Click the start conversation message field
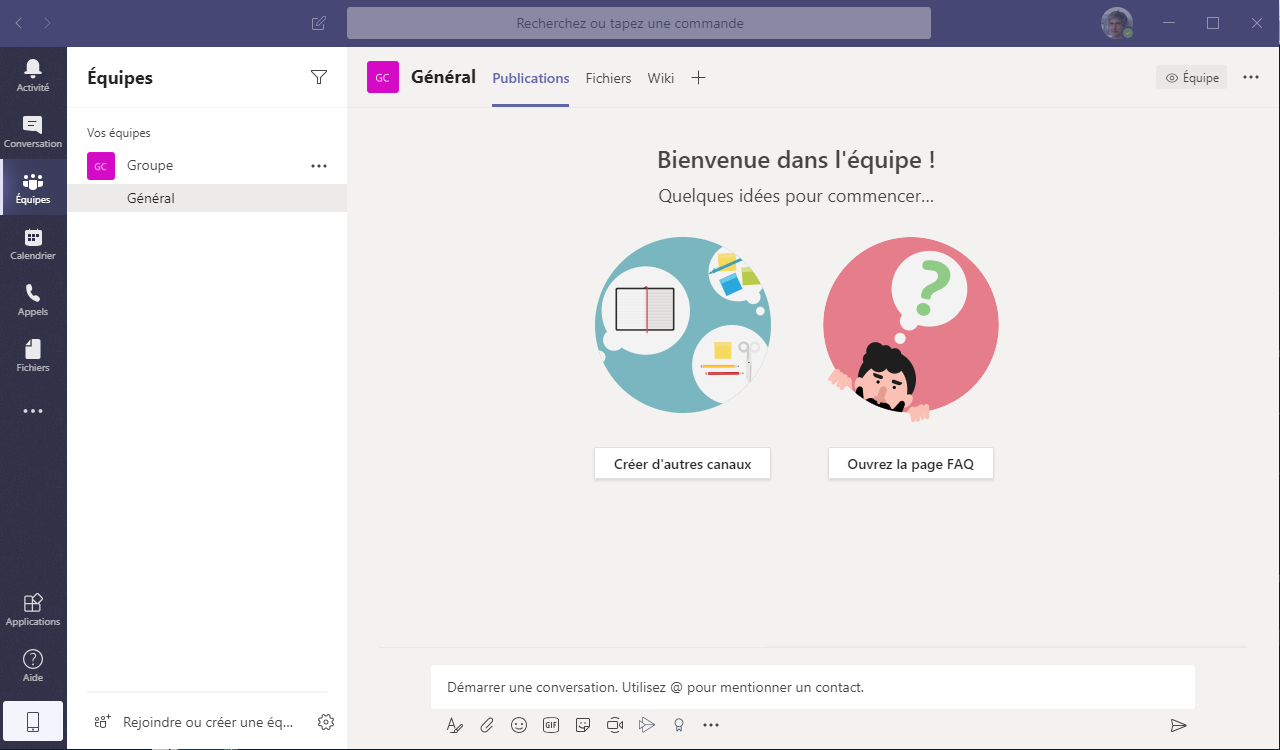 [x=813, y=687]
